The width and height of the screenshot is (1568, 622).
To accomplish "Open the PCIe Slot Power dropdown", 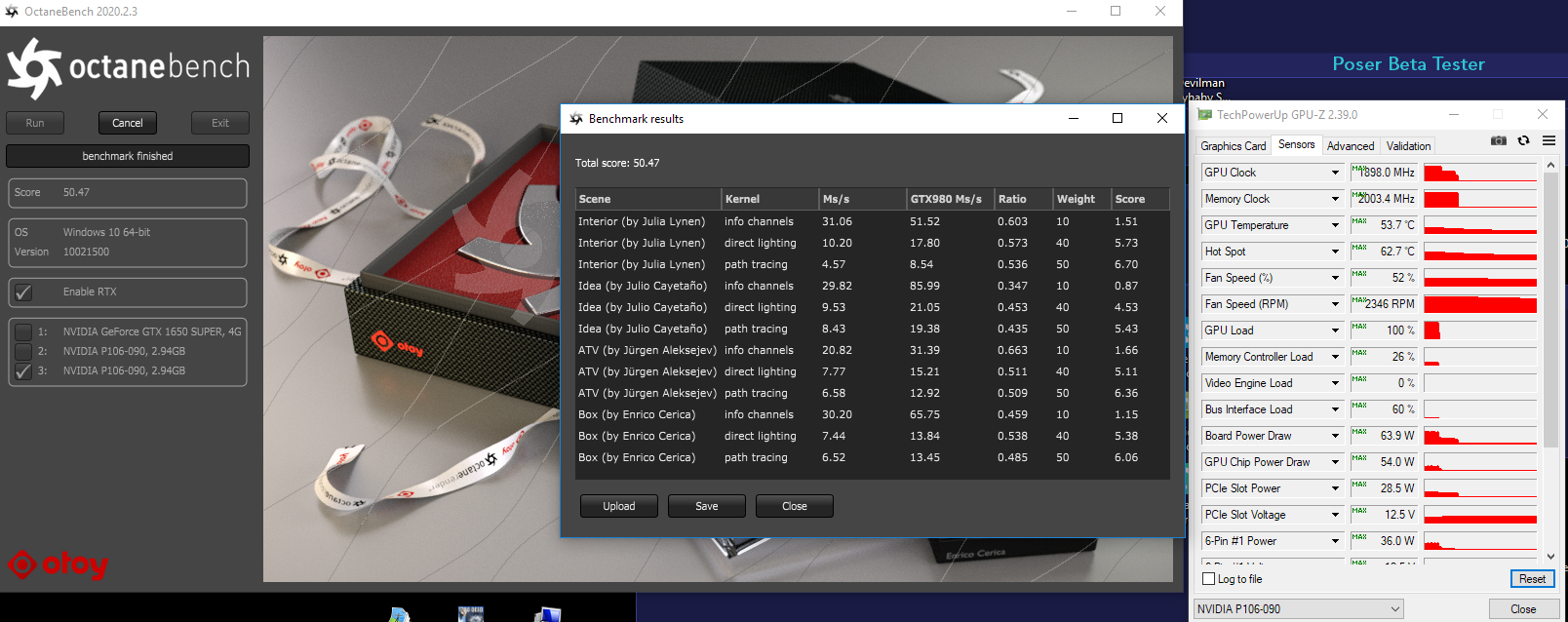I will 1336,488.
